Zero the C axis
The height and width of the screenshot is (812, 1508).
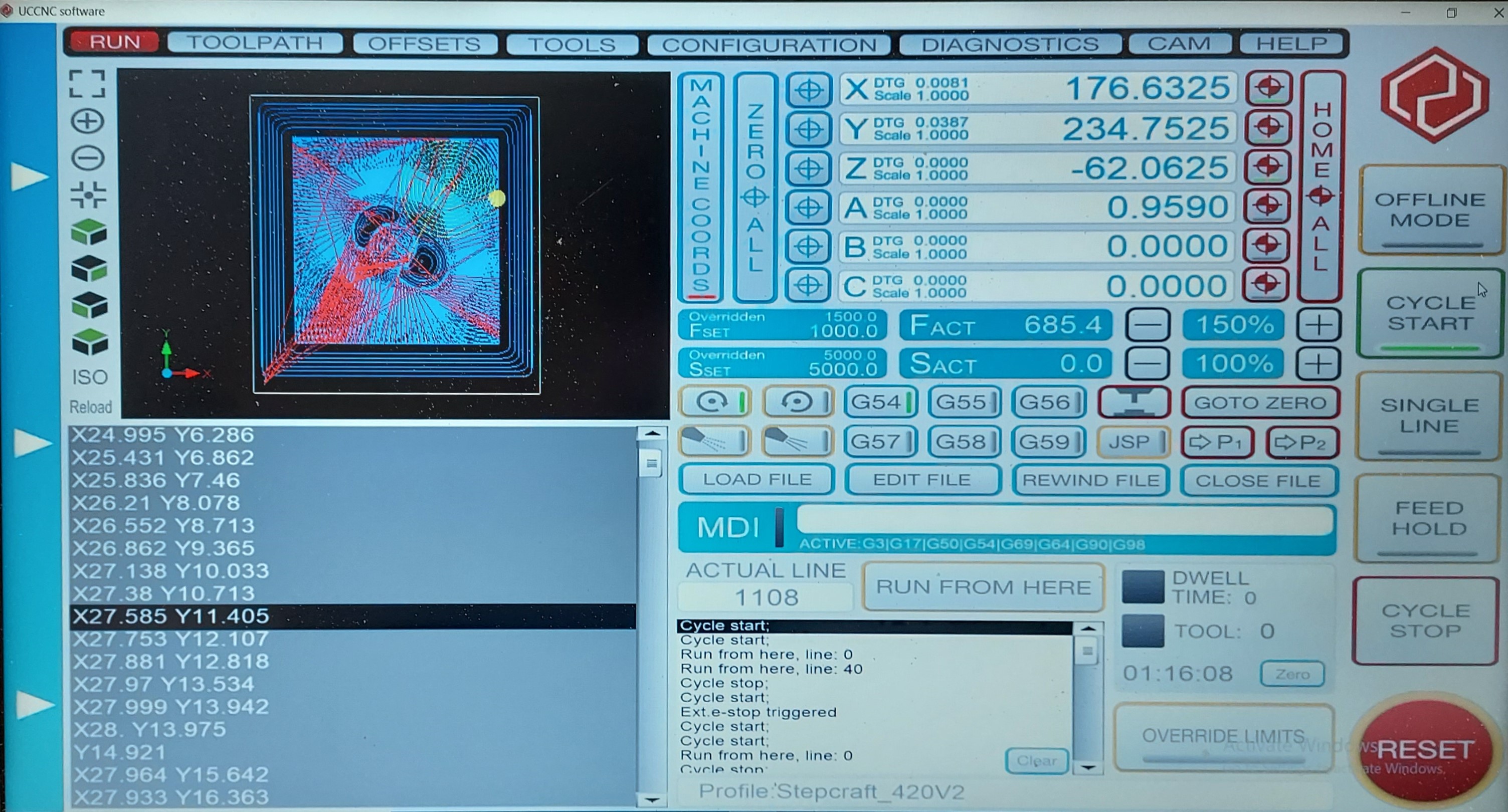click(807, 286)
